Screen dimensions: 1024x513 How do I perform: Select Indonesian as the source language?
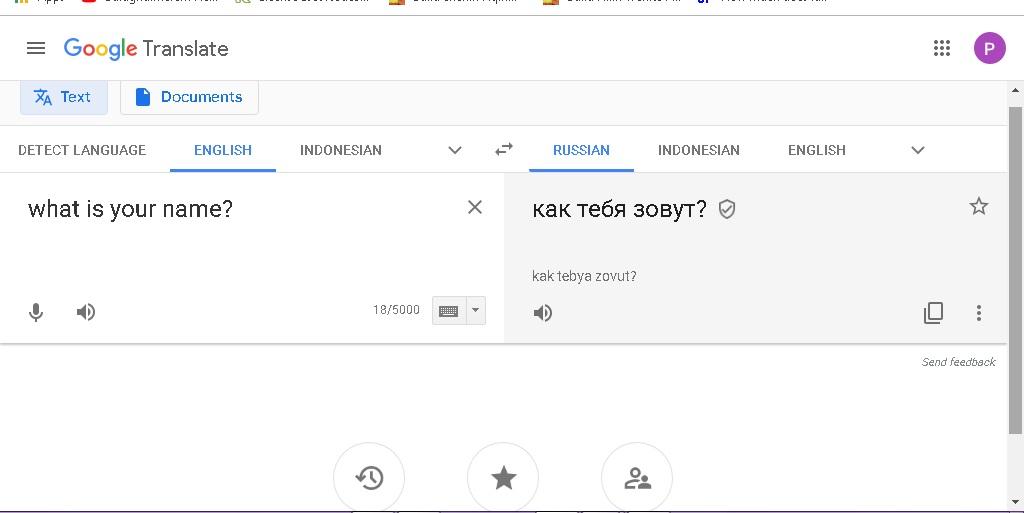click(x=341, y=150)
